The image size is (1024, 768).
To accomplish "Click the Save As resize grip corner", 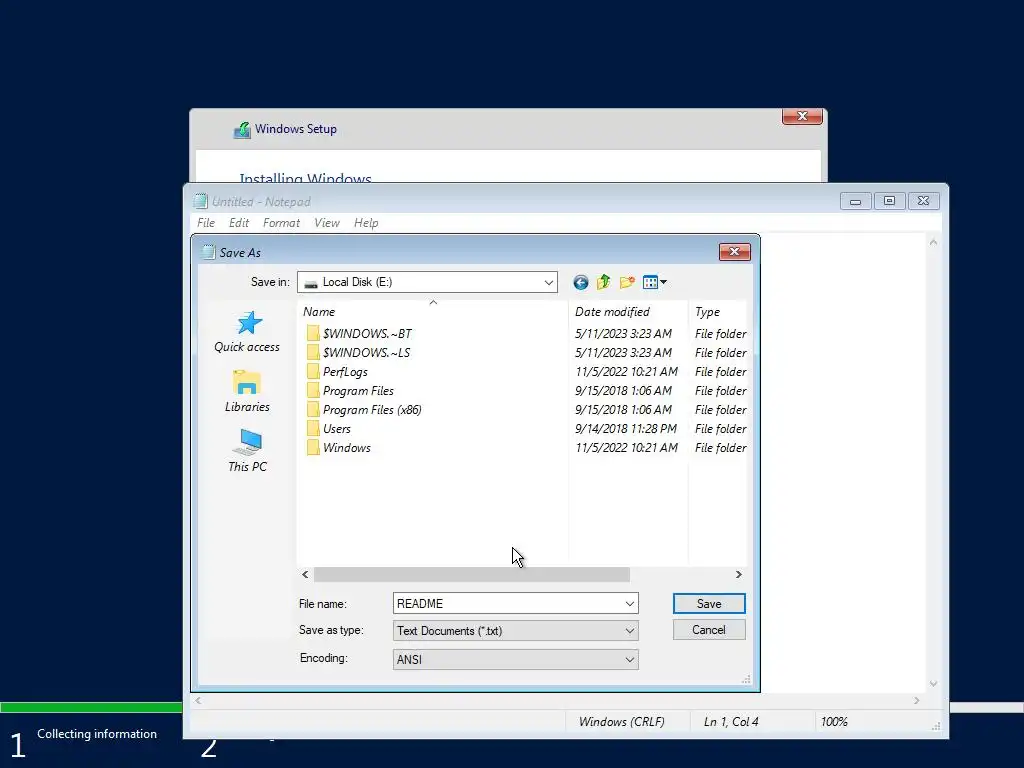I will tap(746, 680).
